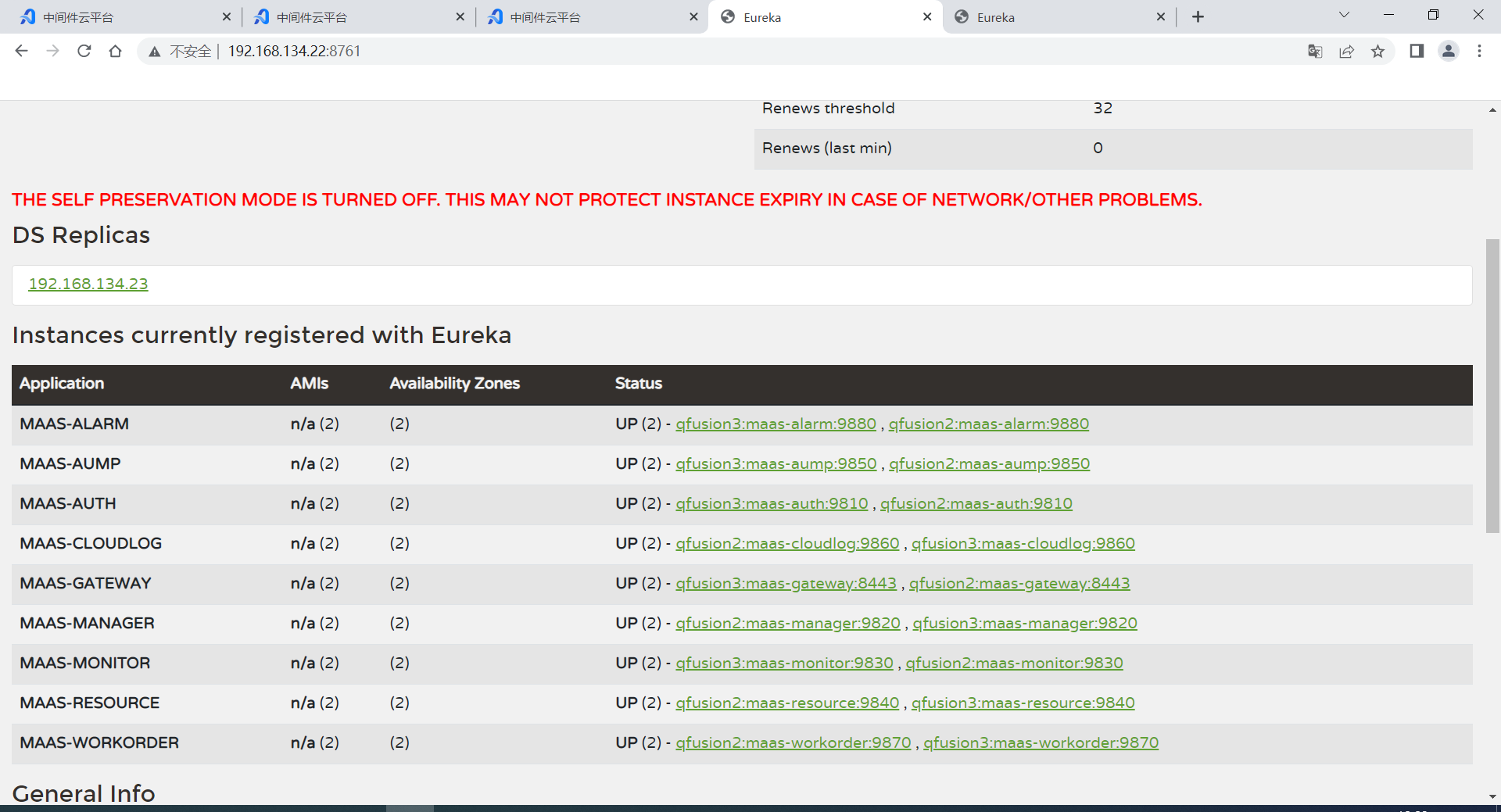Open qfusion3:maas-workorder:9870 instance link
The width and height of the screenshot is (1501, 812).
click(x=1041, y=742)
